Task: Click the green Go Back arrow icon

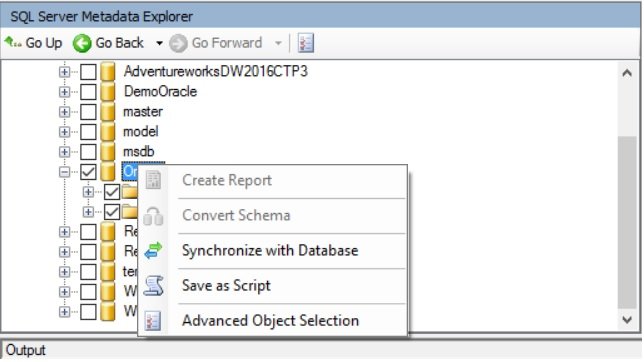Action: tap(82, 43)
